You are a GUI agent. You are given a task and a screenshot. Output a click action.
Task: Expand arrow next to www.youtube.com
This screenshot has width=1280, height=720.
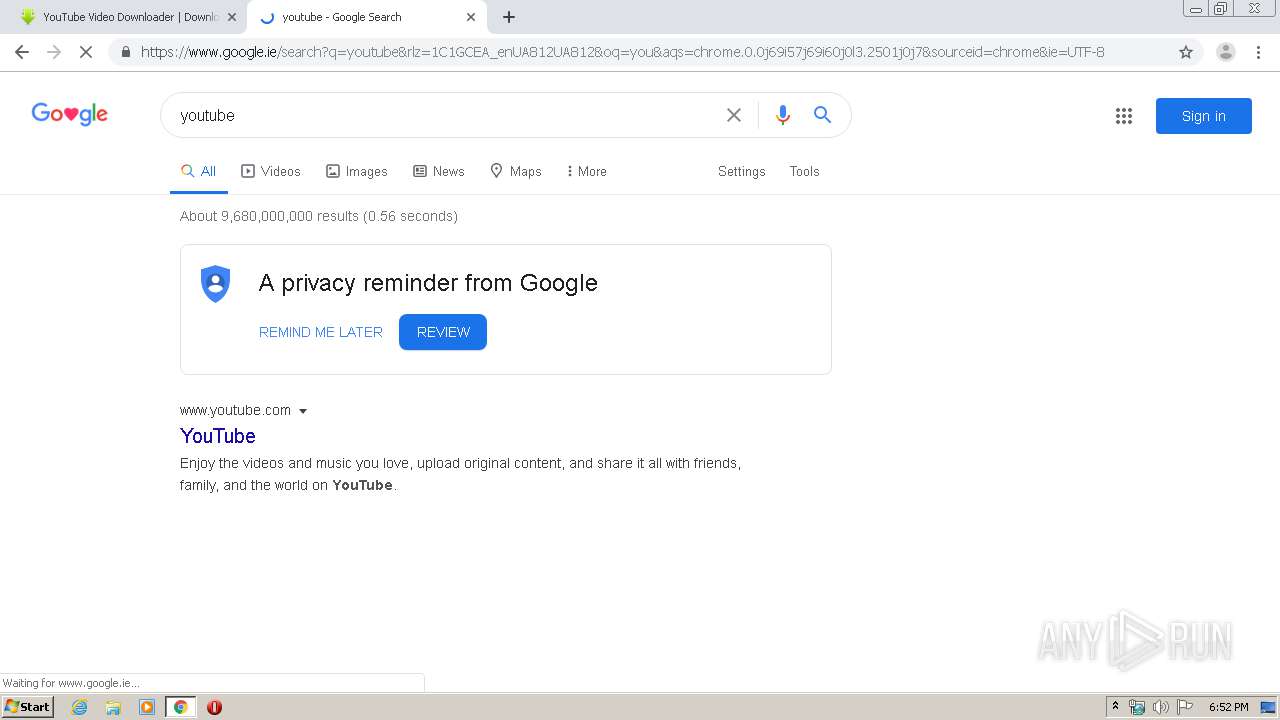pos(303,411)
